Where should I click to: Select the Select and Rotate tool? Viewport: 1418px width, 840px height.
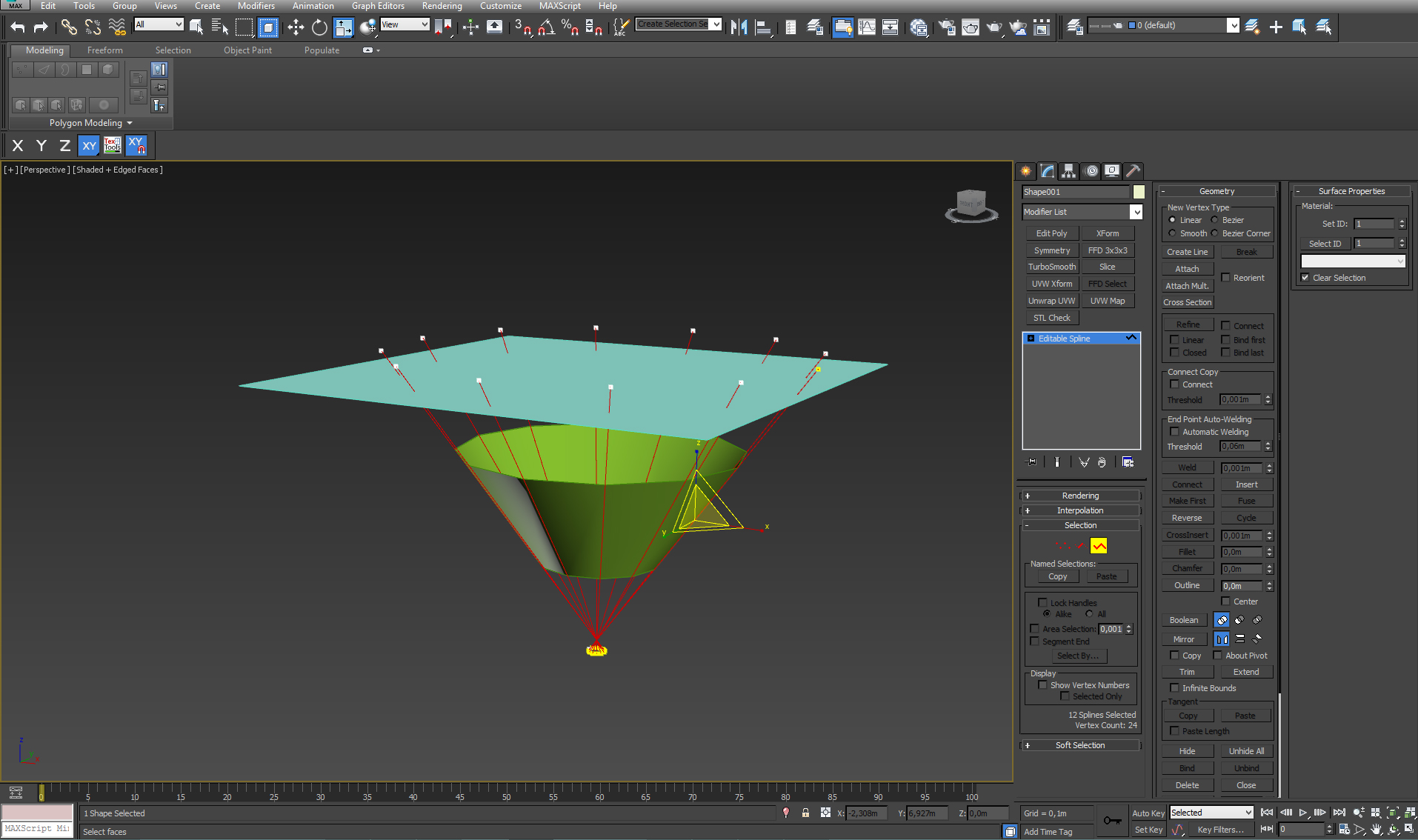pos(319,27)
